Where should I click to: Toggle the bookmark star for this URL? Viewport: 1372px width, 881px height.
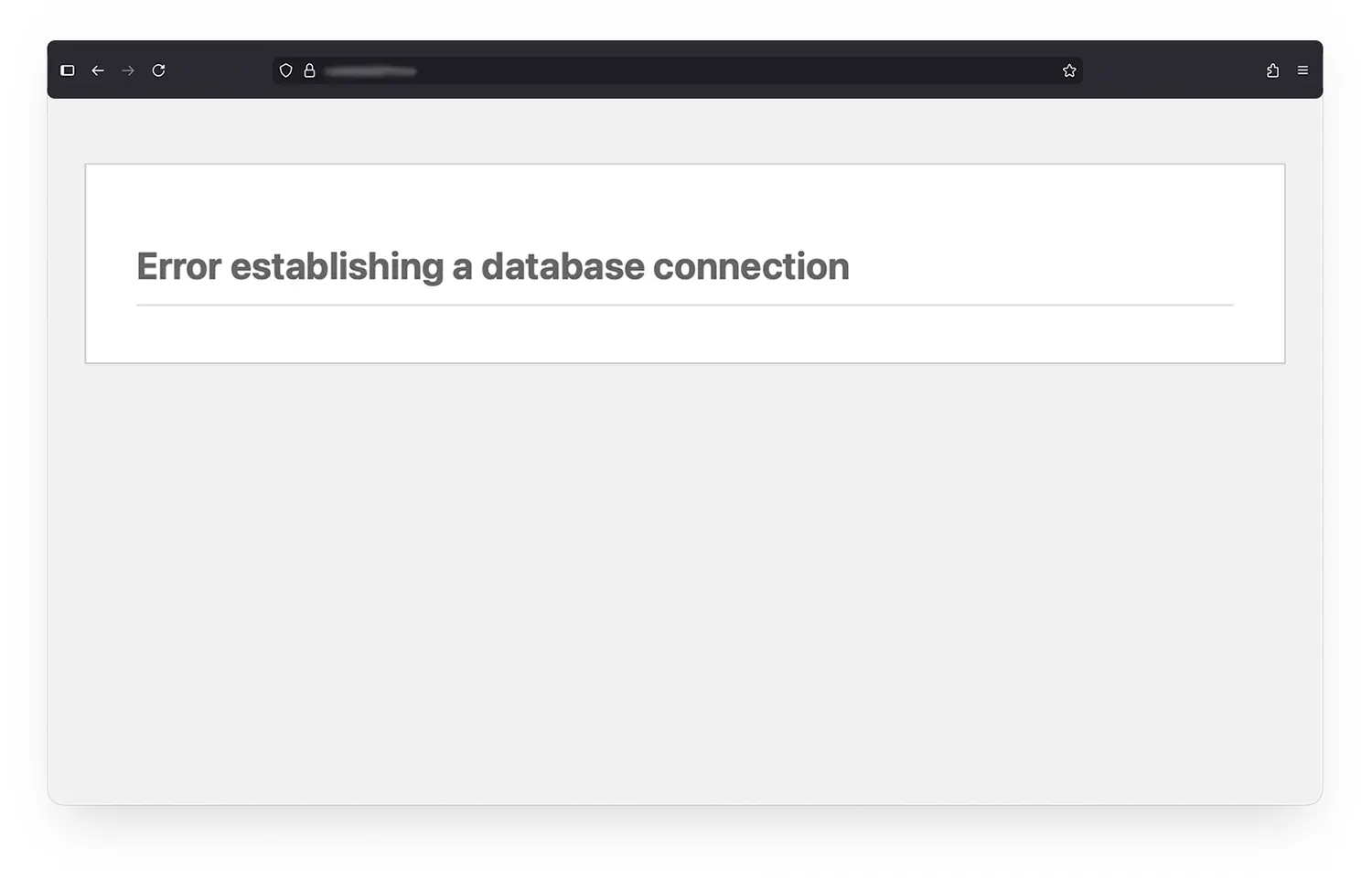pos(1068,70)
